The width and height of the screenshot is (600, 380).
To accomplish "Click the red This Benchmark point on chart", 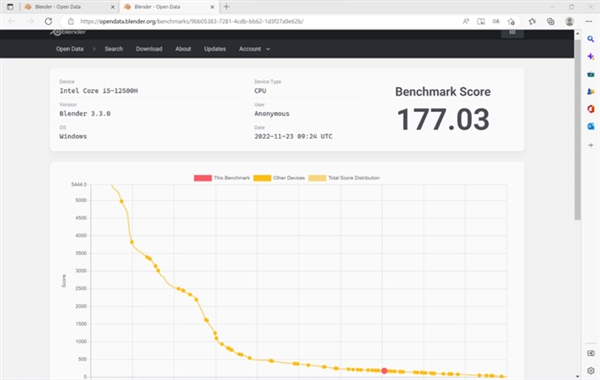I will 384,371.
